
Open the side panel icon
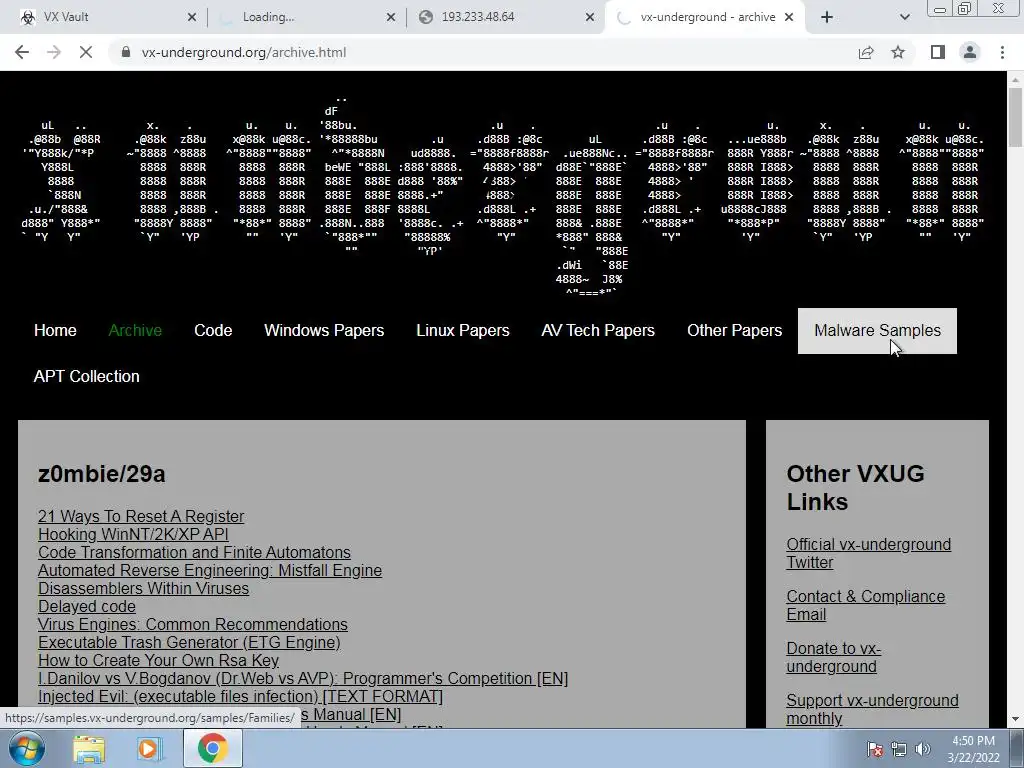coord(938,52)
